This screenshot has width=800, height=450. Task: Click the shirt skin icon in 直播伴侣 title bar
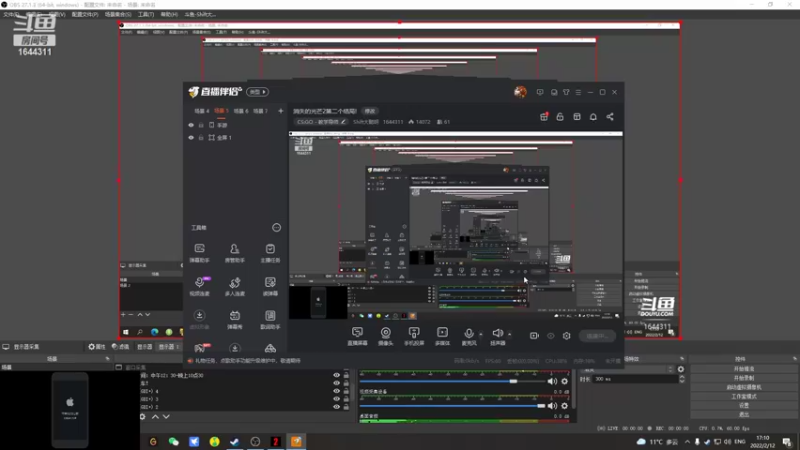click(x=566, y=92)
